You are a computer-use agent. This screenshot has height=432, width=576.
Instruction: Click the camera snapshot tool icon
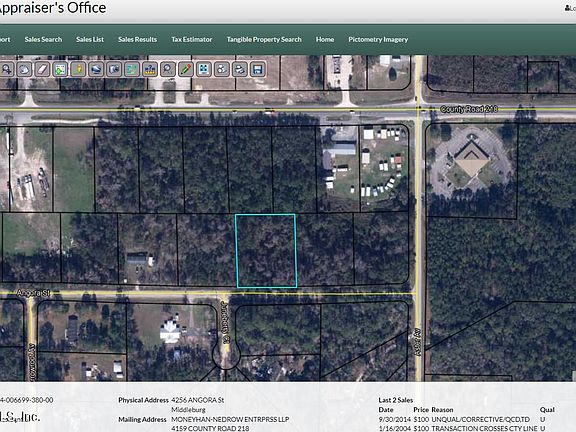114,69
